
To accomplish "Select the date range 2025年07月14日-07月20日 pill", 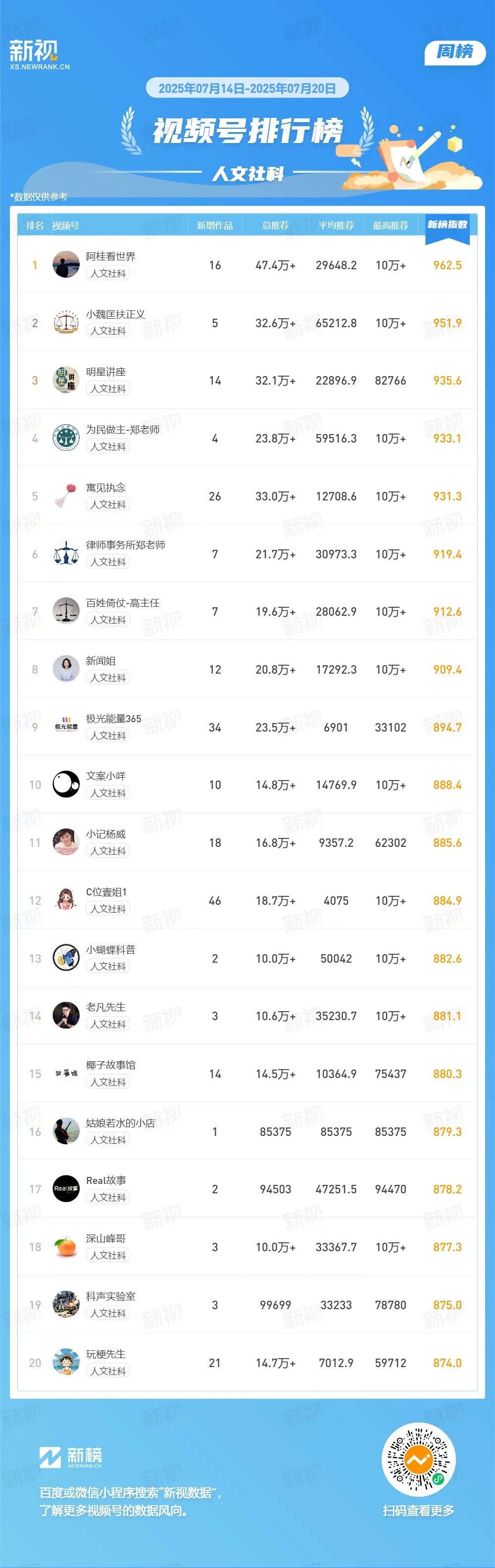I will point(247,88).
